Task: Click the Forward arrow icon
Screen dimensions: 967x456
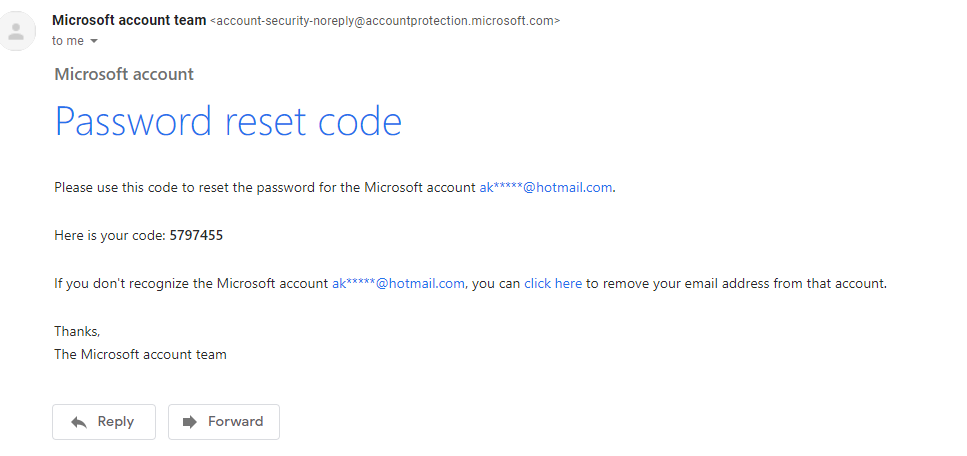Action: click(190, 422)
